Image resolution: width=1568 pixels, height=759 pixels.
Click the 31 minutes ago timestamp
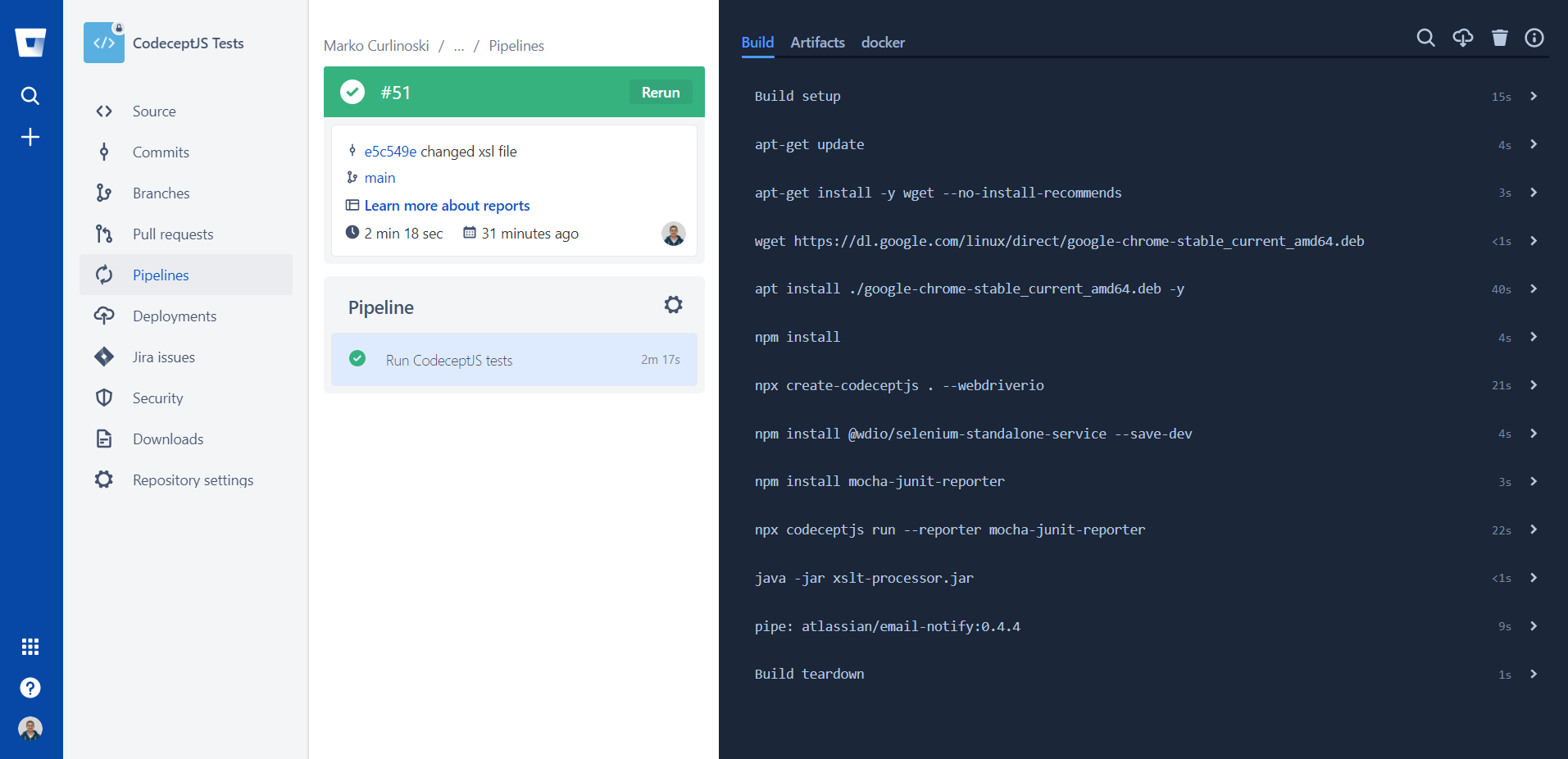(529, 234)
